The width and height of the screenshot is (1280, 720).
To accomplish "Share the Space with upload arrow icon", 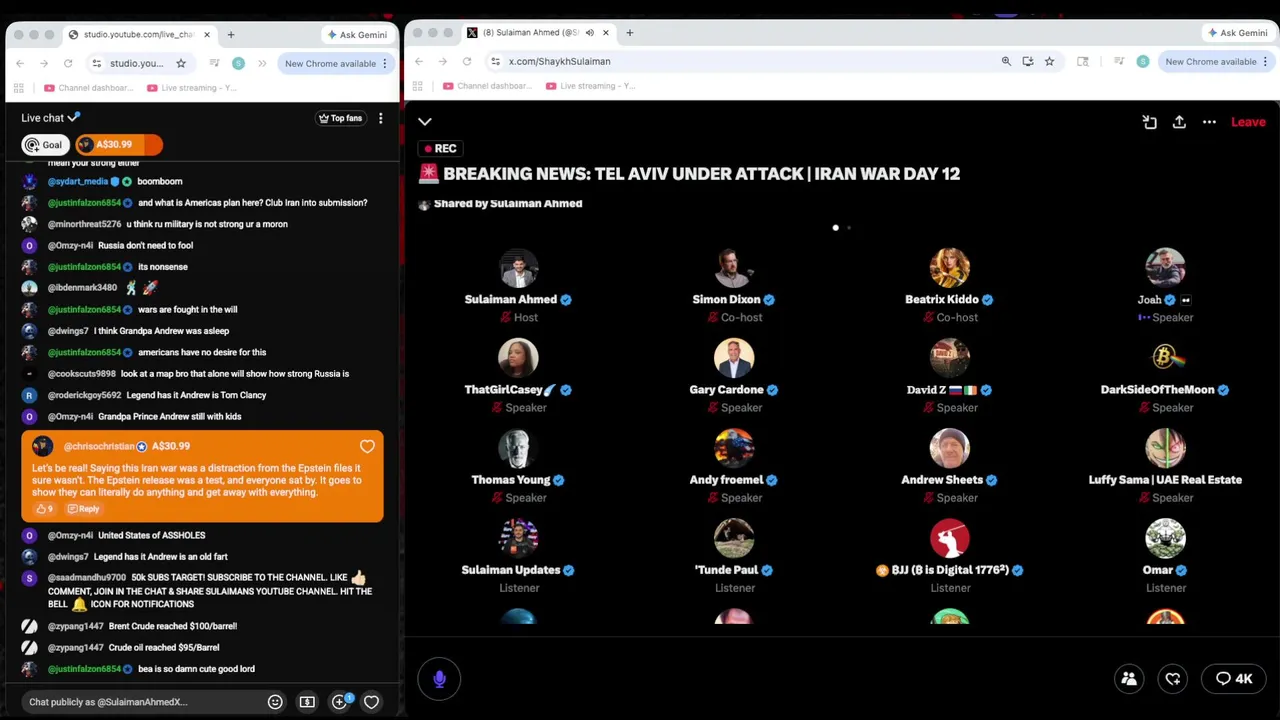I will 1179,122.
